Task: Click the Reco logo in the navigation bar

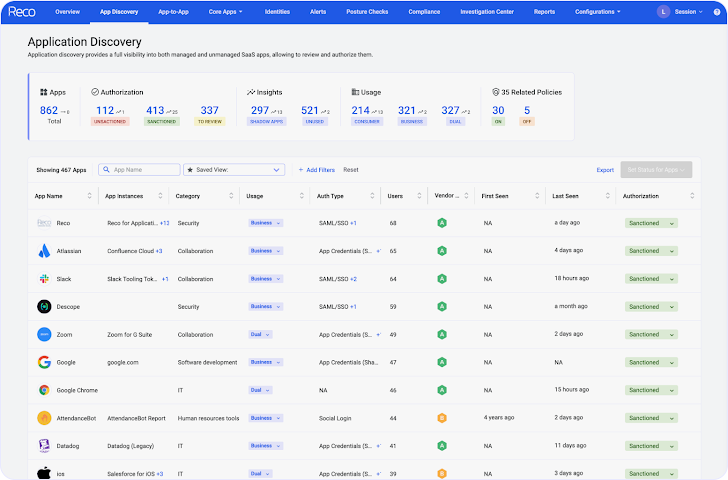Action: [21, 11]
